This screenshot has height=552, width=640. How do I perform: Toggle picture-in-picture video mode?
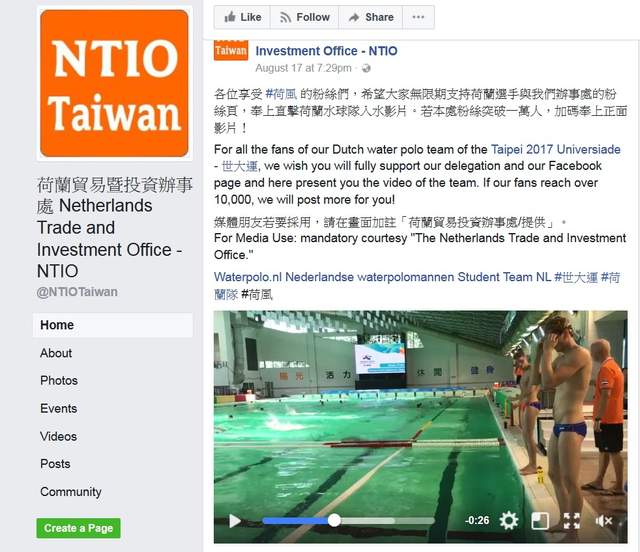click(540, 521)
